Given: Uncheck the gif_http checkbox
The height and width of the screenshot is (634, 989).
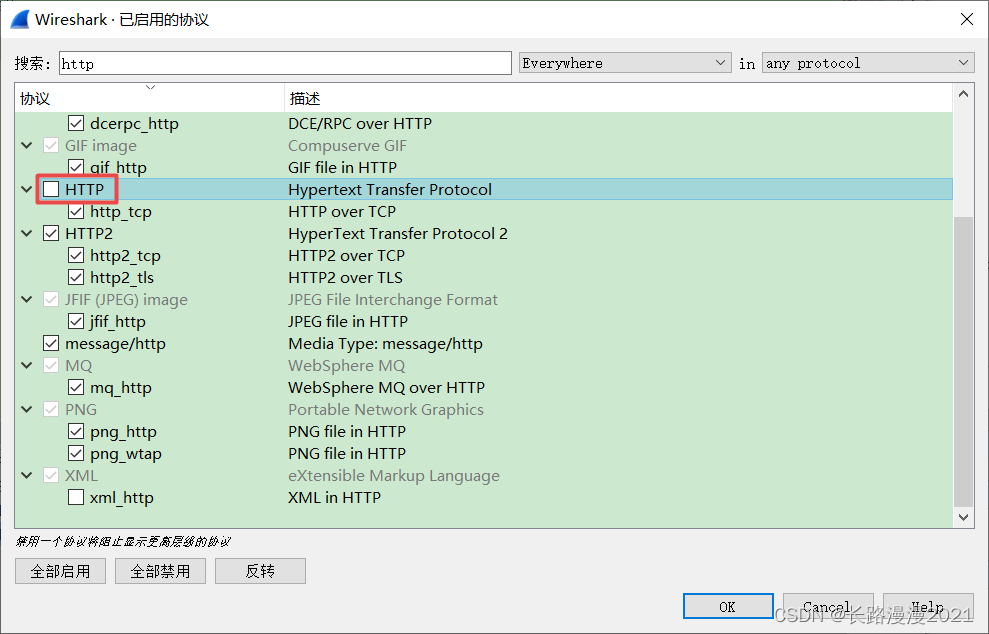Looking at the screenshot, I should click(x=76, y=167).
